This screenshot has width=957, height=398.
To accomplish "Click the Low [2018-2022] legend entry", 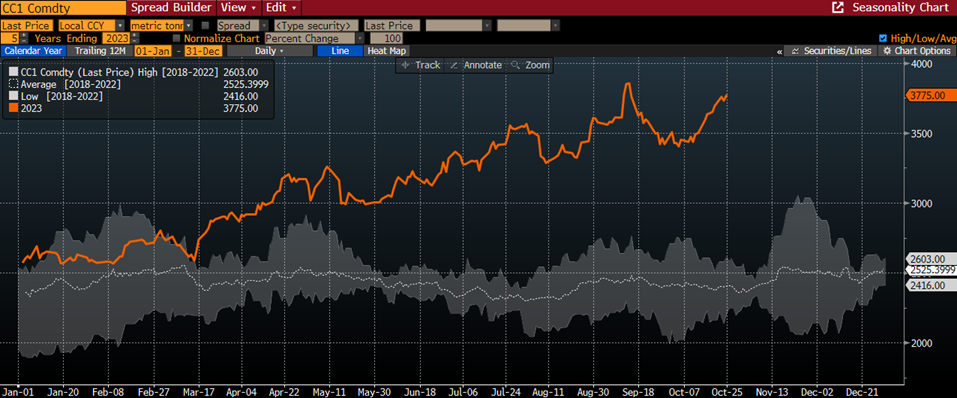I will pyautogui.click(x=62, y=96).
